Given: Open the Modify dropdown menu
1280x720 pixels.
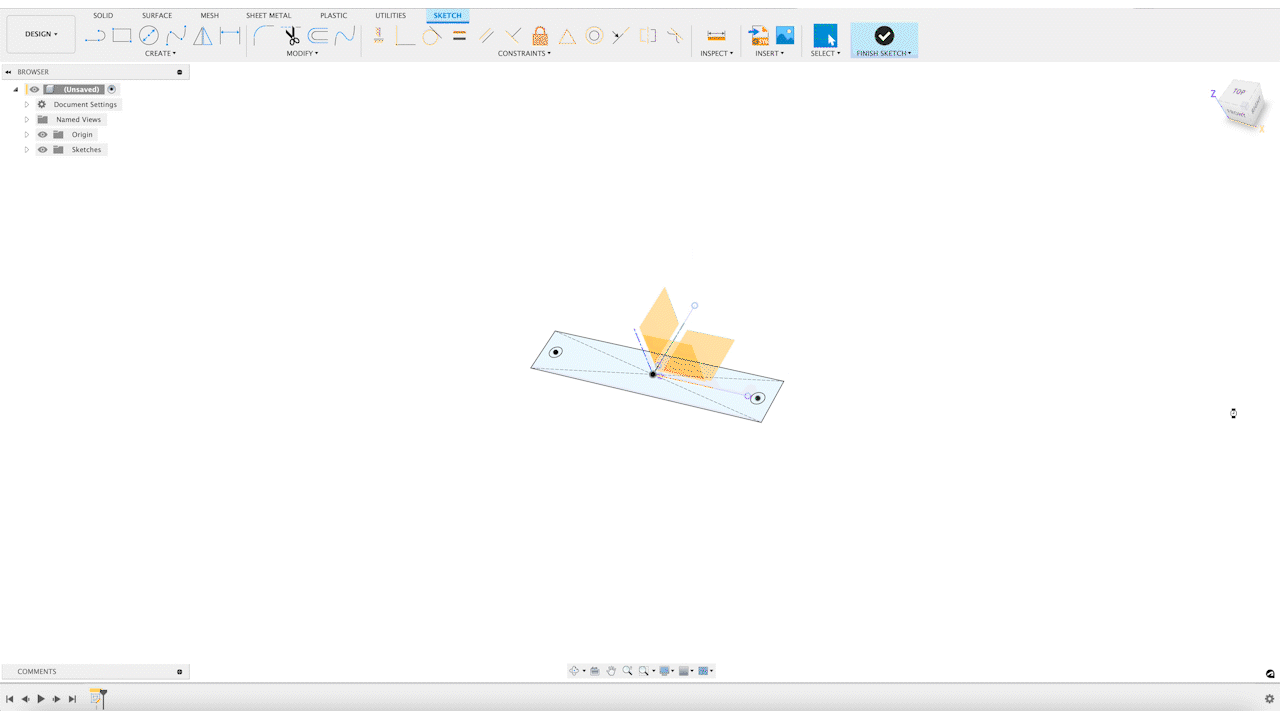Looking at the screenshot, I should pos(302,53).
